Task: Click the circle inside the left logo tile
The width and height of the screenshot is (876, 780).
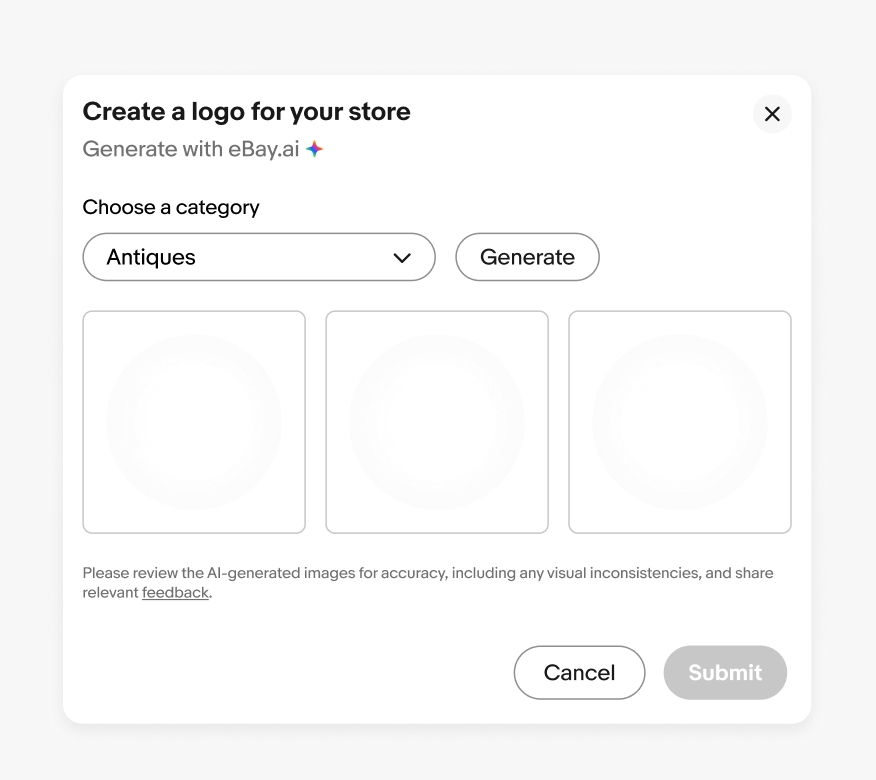Action: pyautogui.click(x=194, y=422)
